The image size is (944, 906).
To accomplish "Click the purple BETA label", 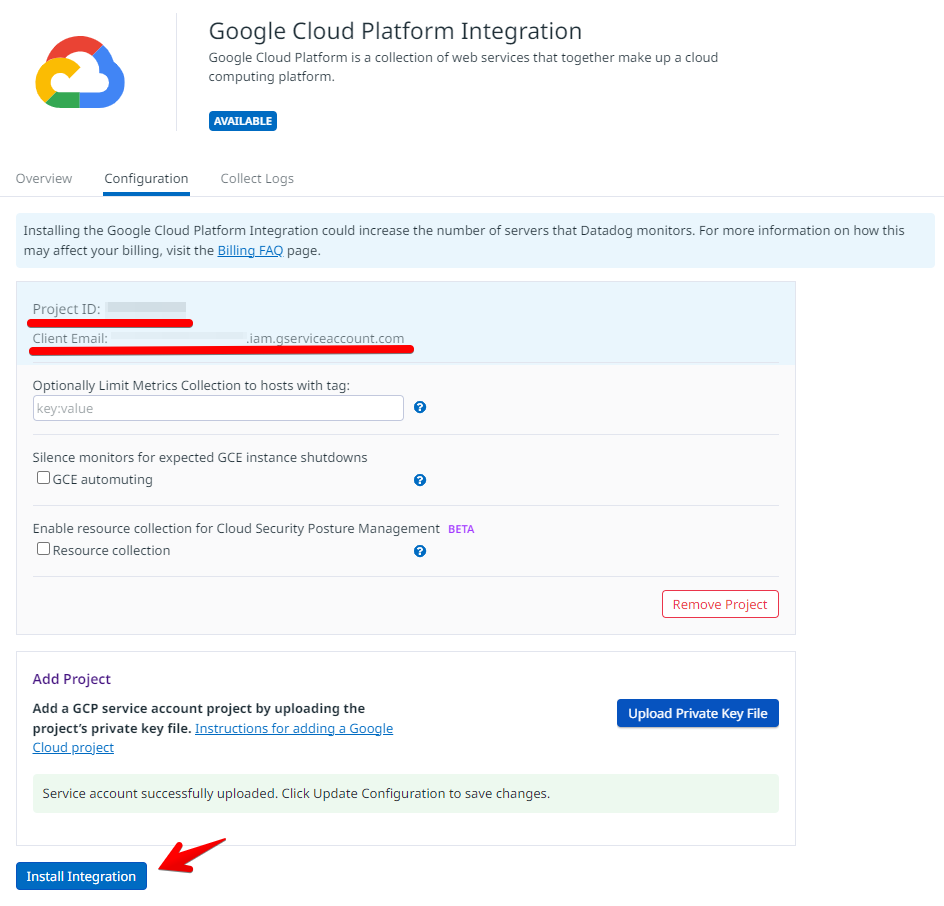I will click(x=461, y=529).
